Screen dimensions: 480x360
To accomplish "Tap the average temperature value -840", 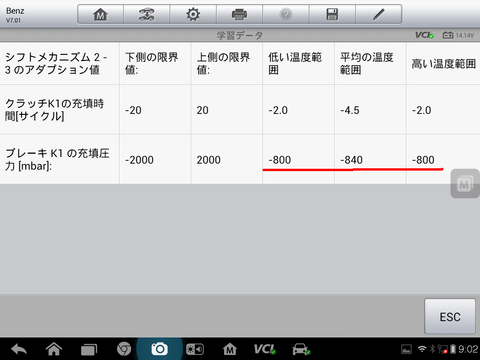I will [x=351, y=160].
